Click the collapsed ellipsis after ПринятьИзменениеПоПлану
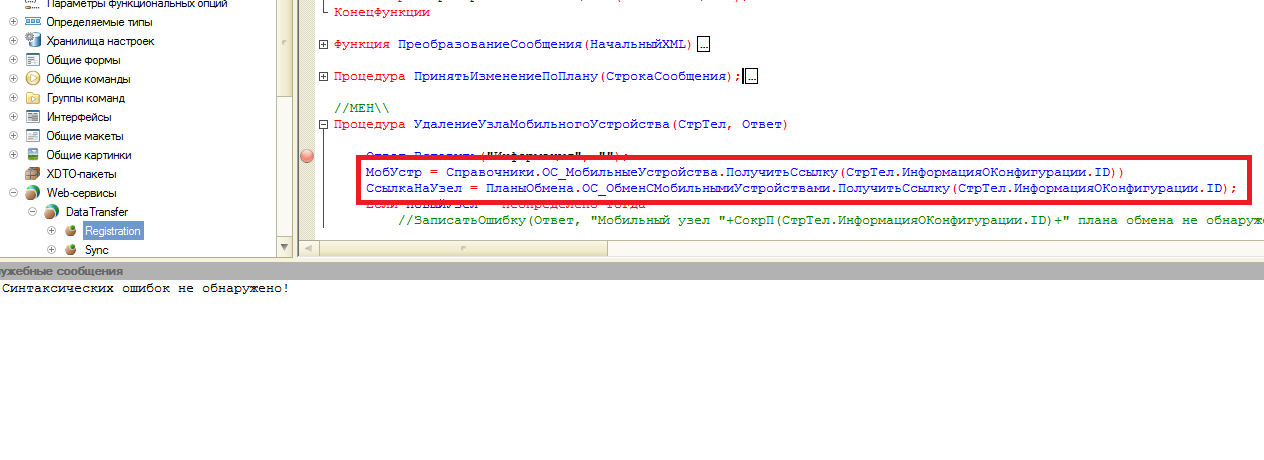 click(x=752, y=77)
